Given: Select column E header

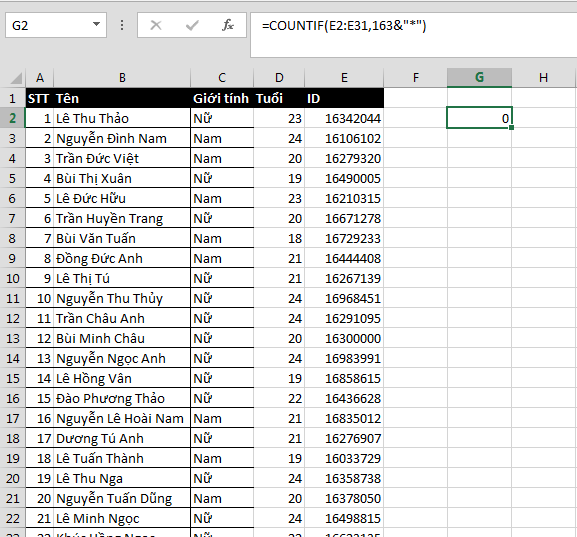Looking at the screenshot, I should (344, 78).
